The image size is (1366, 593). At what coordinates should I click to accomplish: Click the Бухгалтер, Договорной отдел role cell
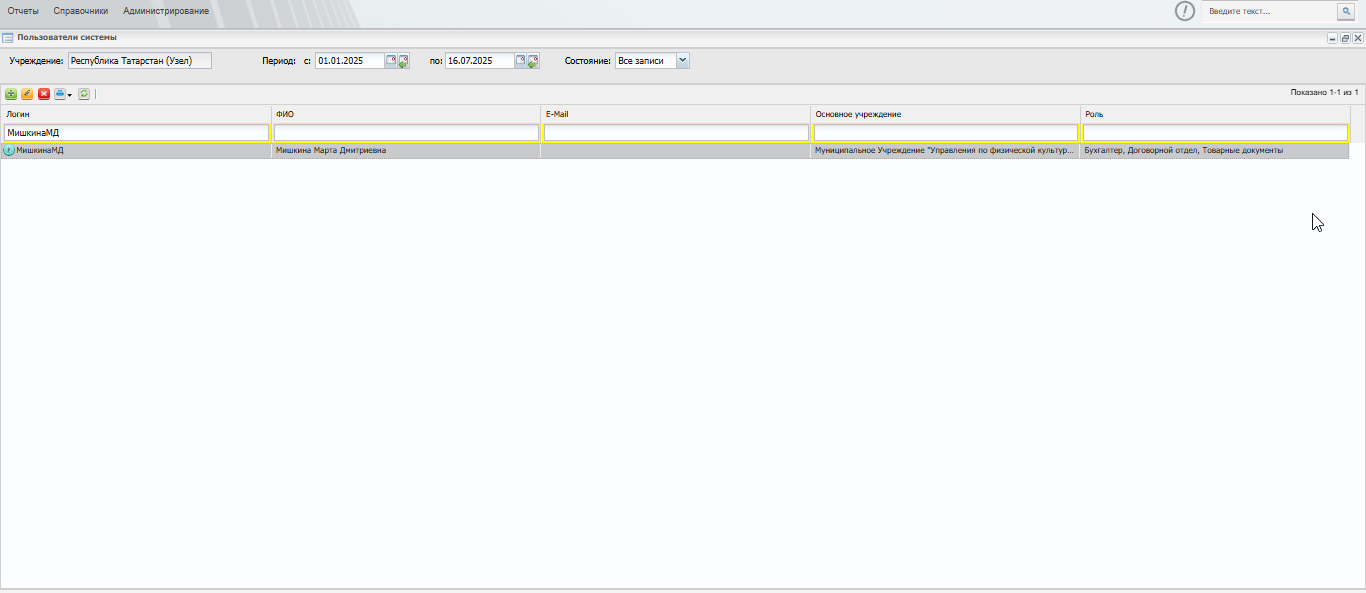(x=1215, y=151)
